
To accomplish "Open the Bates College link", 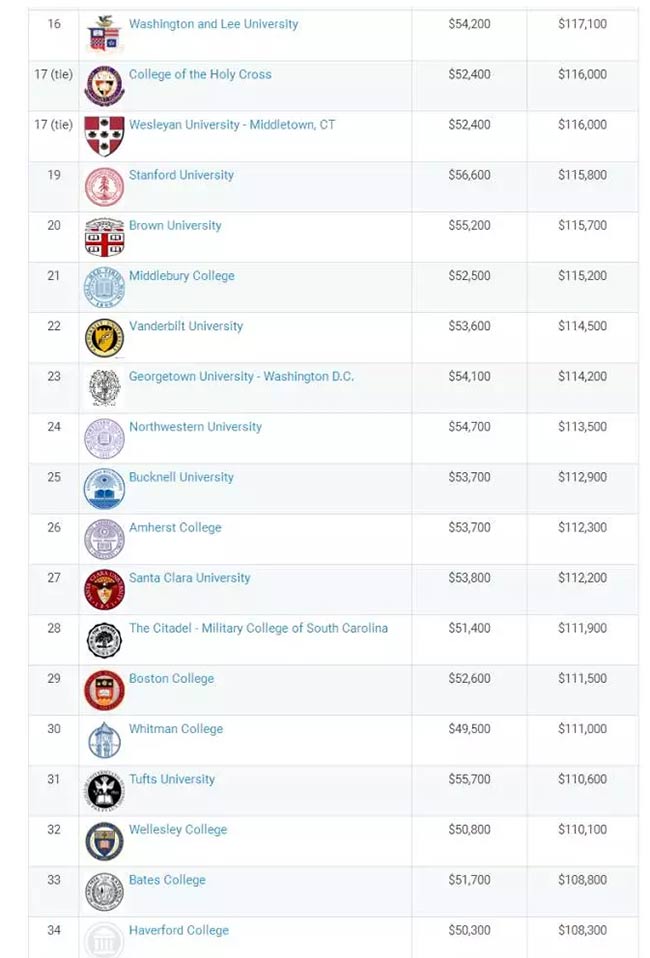I will pos(167,880).
